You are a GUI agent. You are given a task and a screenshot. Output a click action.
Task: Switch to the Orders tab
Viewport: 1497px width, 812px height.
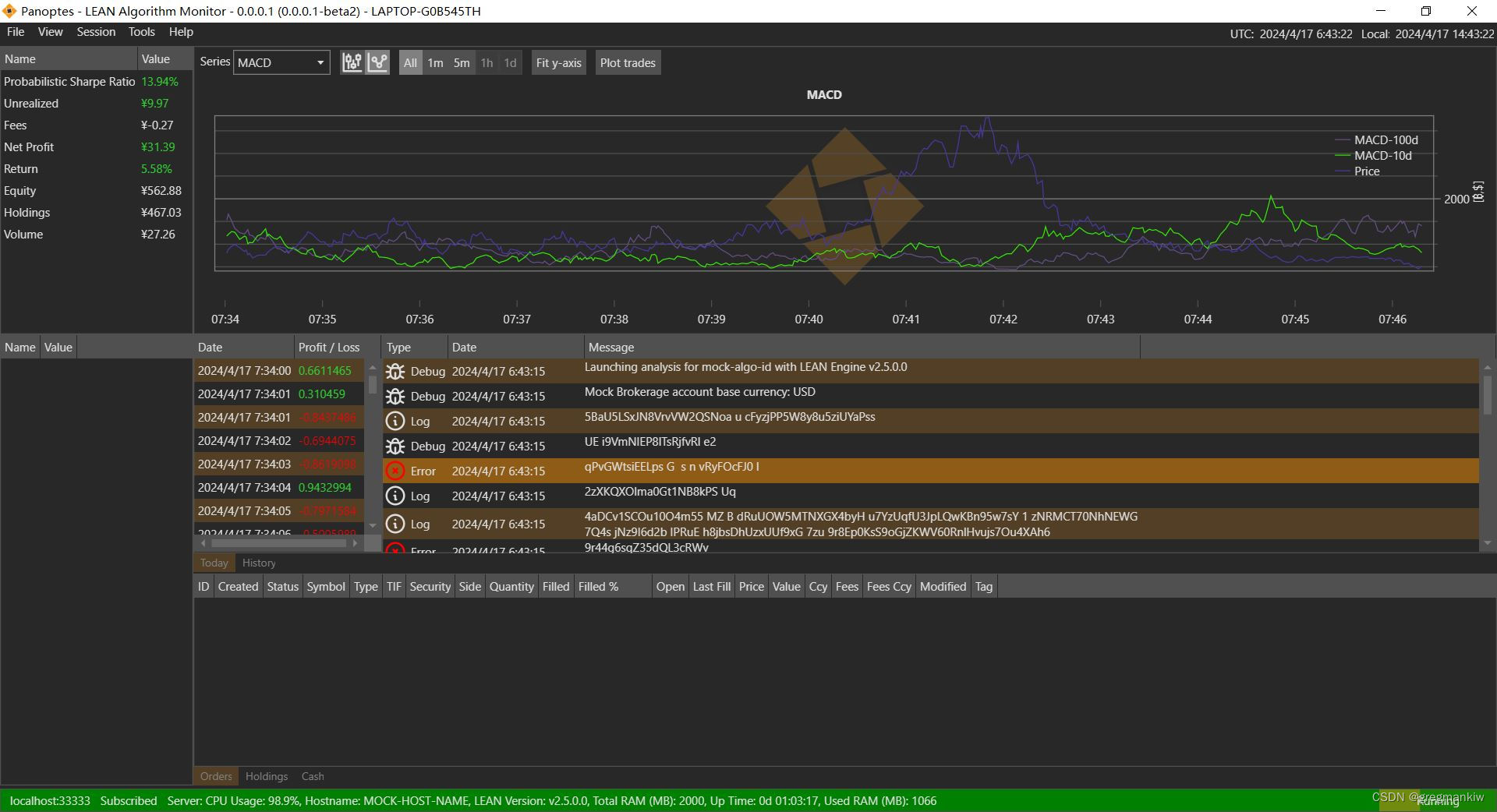click(x=216, y=776)
